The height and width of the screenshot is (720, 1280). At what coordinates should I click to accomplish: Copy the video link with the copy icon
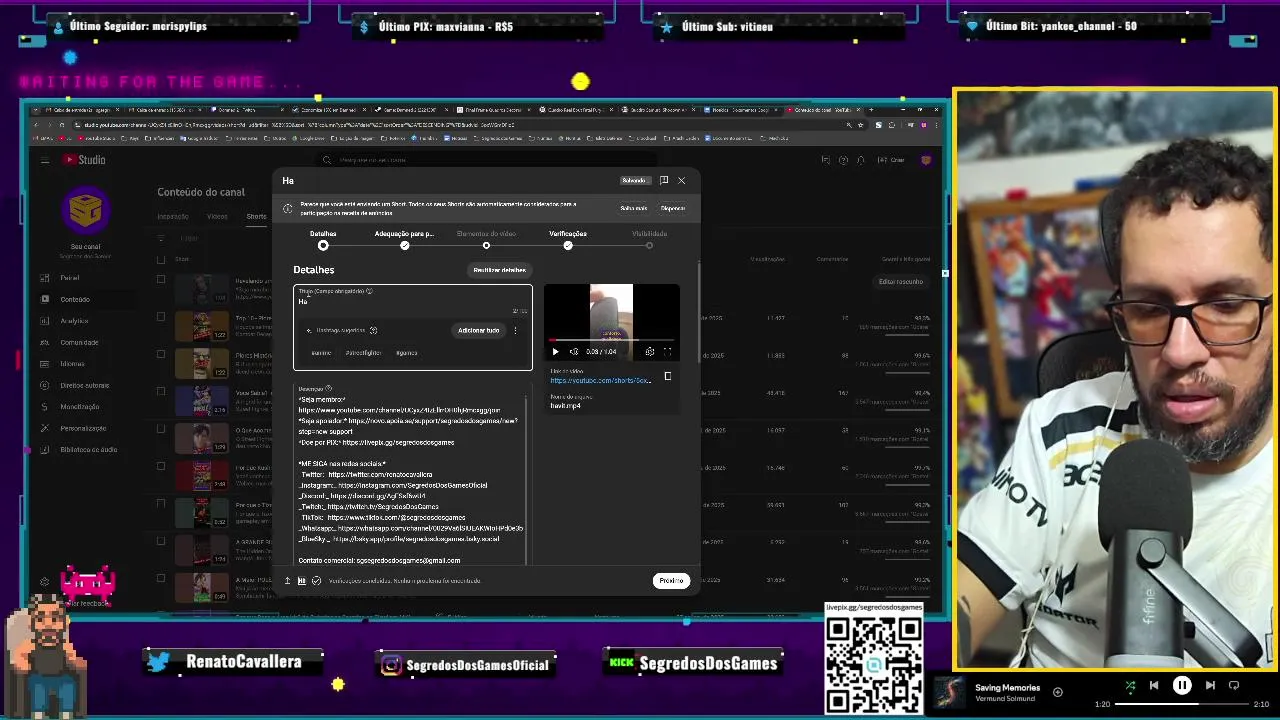(x=668, y=376)
